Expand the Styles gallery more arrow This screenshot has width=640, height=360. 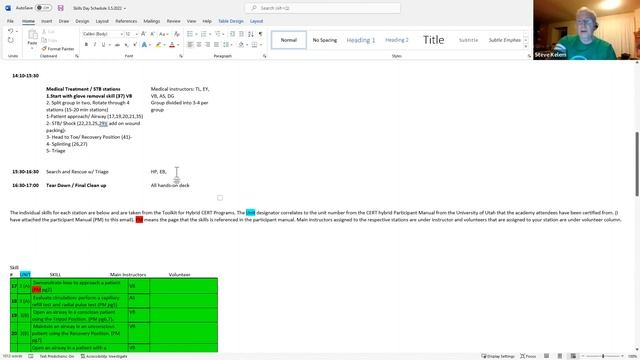[526, 46]
